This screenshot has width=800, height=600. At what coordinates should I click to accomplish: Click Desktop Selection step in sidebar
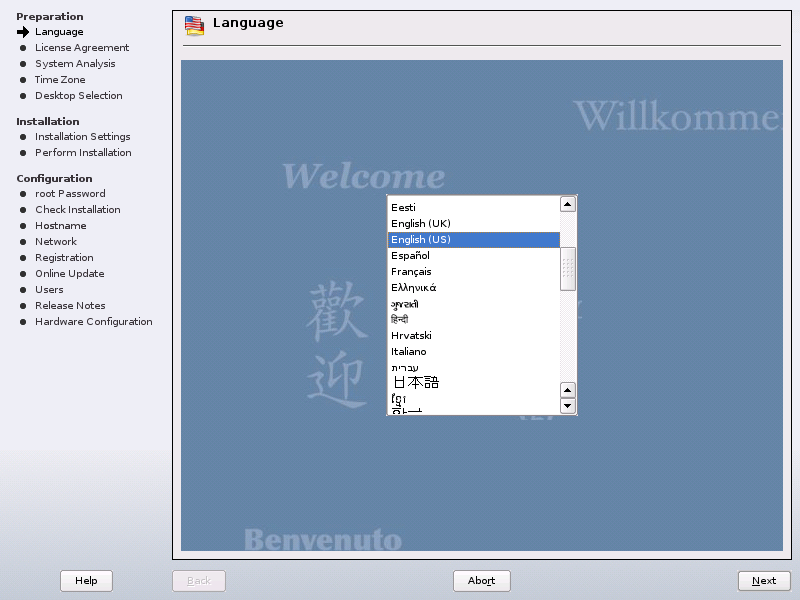(x=79, y=96)
